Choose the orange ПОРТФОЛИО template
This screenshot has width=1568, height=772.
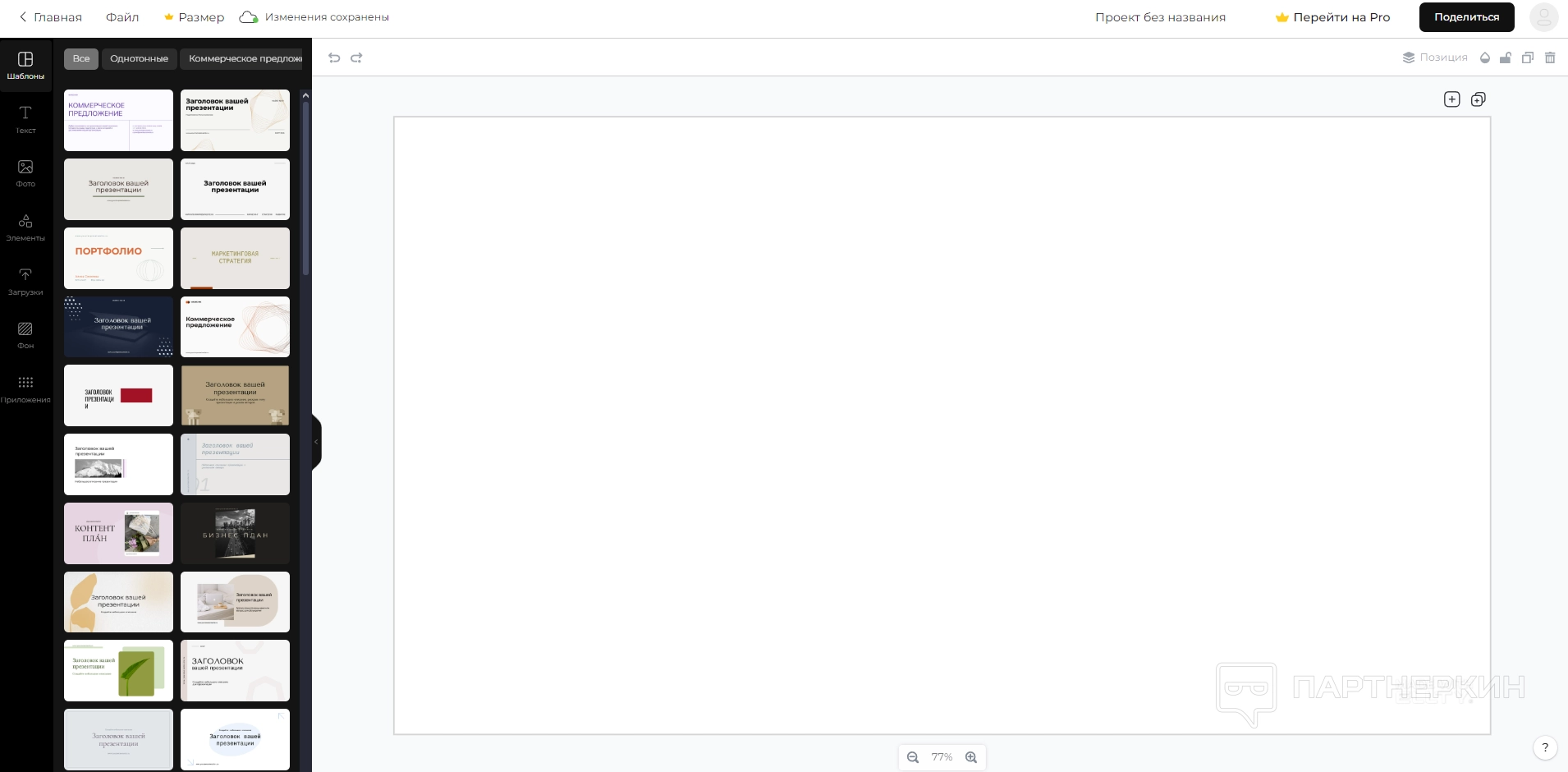(x=118, y=258)
